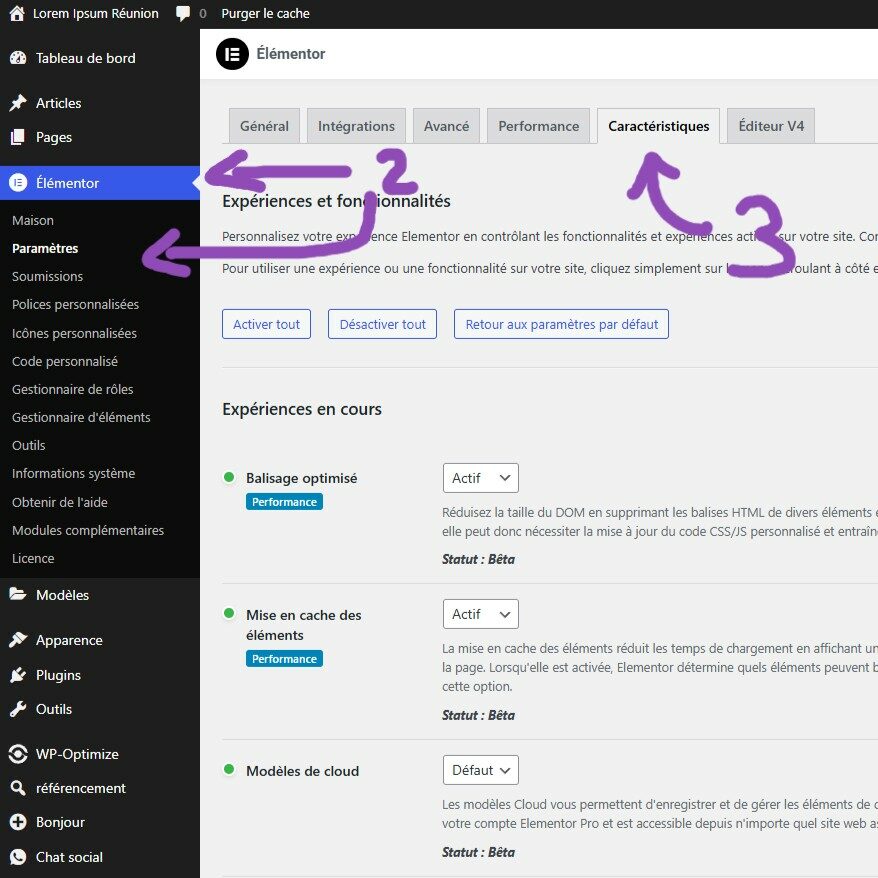
Task: Open Mise en cache des éléments dropdown
Action: point(480,614)
